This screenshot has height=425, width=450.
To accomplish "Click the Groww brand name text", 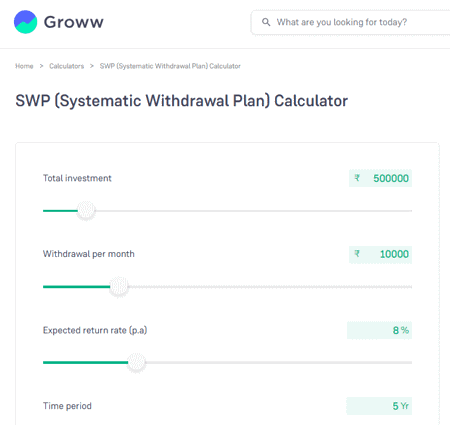I will tap(74, 22).
